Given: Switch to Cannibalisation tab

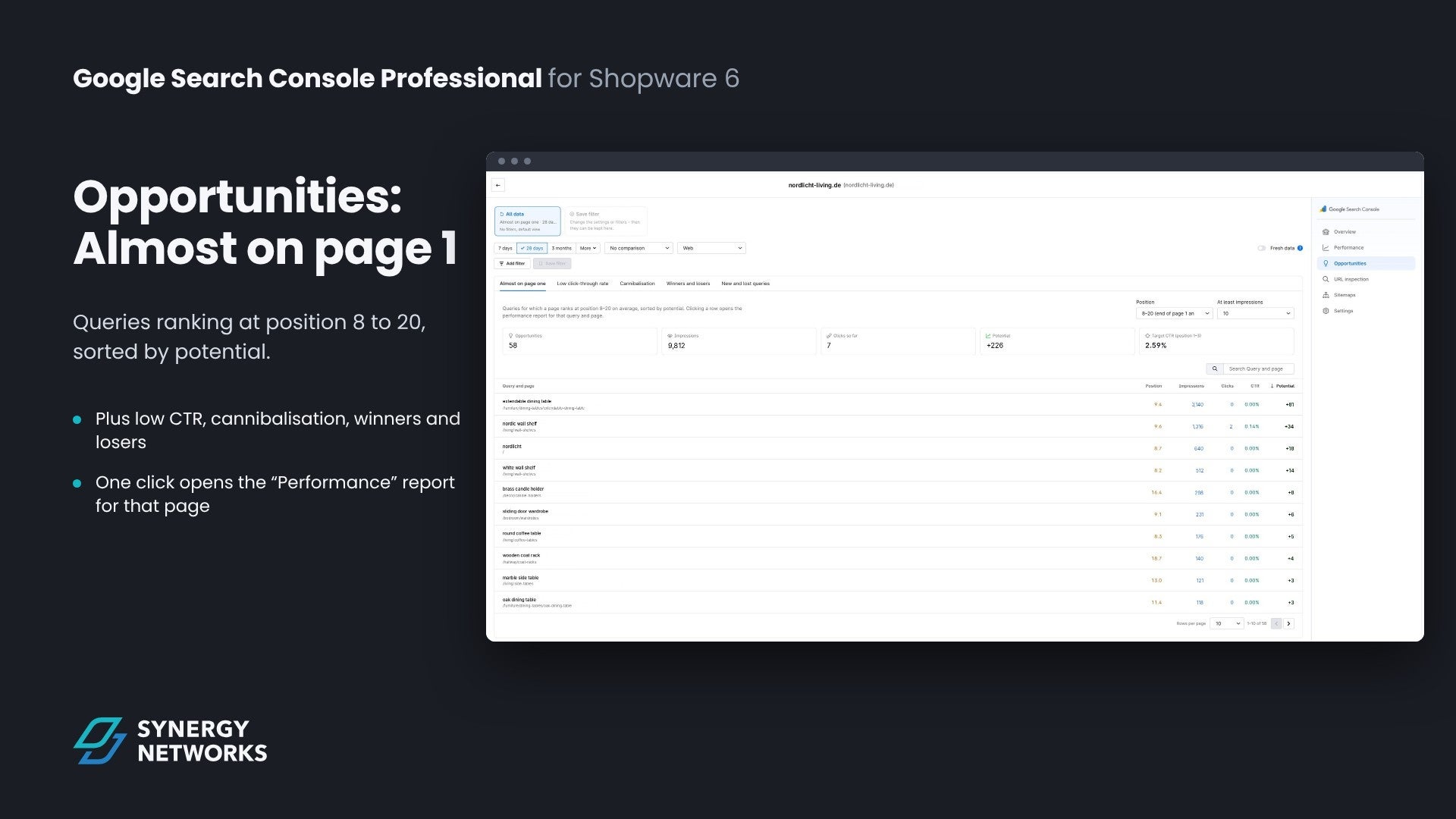Looking at the screenshot, I should (637, 284).
